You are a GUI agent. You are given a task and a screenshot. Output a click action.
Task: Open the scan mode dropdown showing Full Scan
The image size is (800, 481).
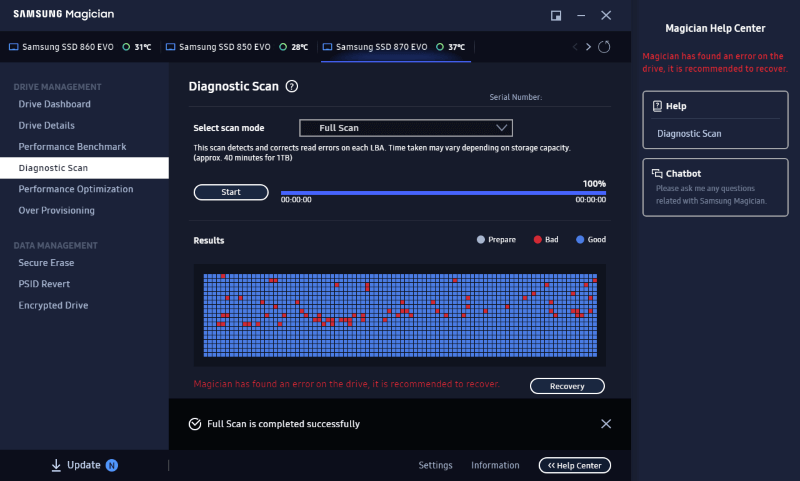(x=406, y=128)
